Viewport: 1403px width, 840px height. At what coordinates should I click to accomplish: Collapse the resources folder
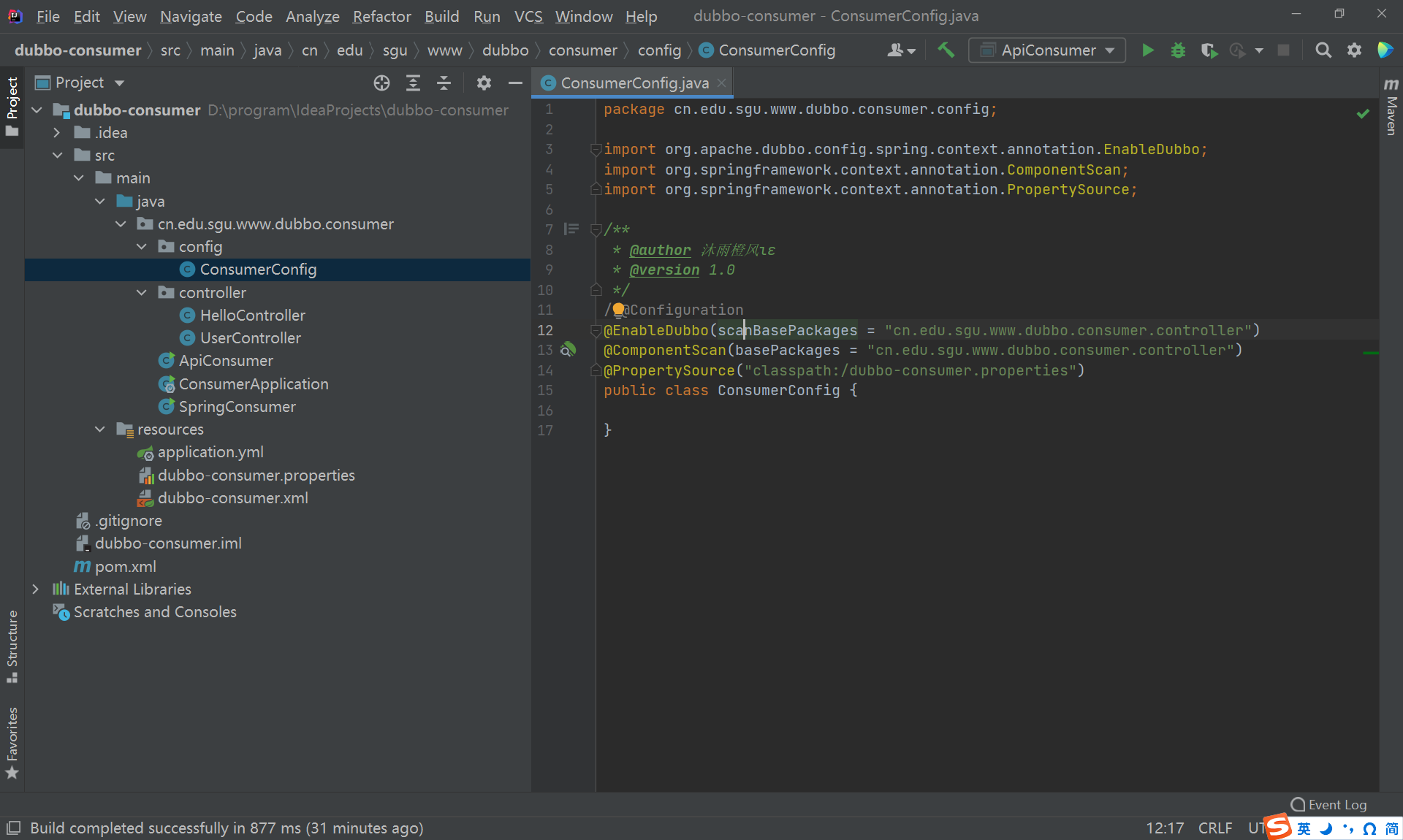(x=100, y=429)
